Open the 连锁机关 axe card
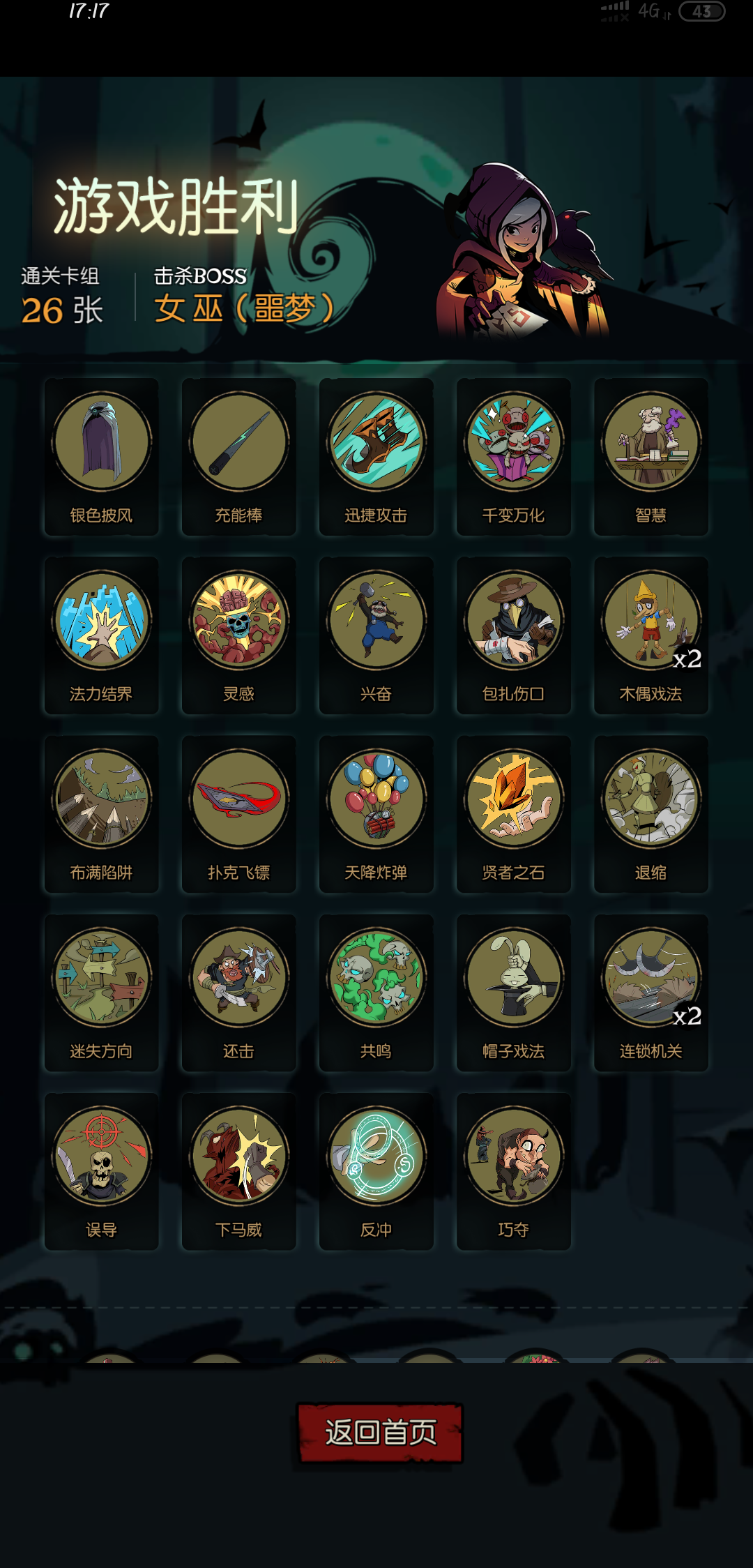Image resolution: width=753 pixels, height=1568 pixels. tap(651, 993)
